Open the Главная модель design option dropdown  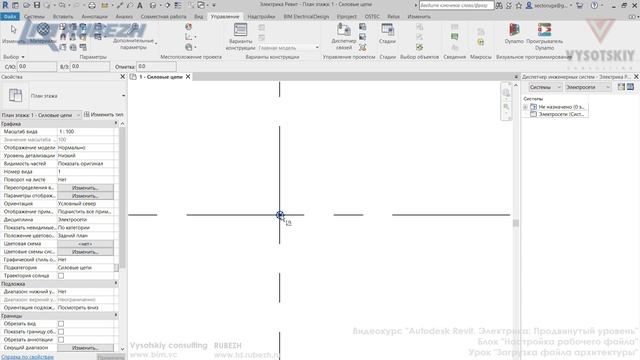click(289, 48)
